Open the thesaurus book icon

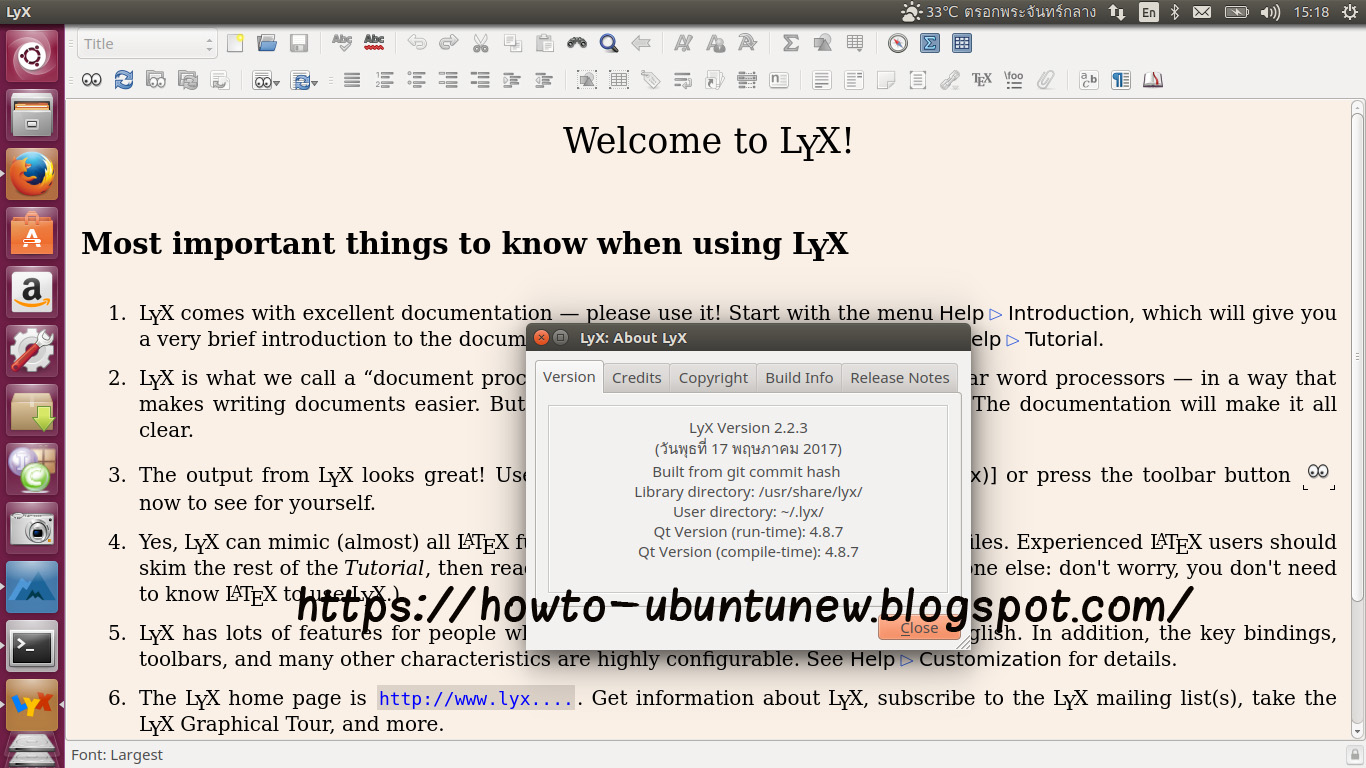point(1153,80)
